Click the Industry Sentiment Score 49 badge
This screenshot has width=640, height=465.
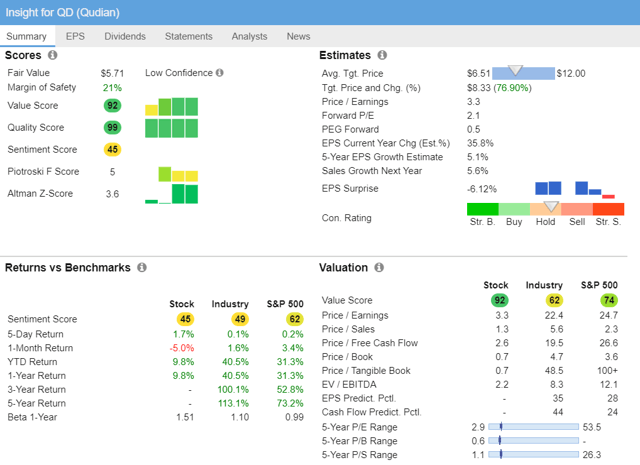tap(240, 319)
